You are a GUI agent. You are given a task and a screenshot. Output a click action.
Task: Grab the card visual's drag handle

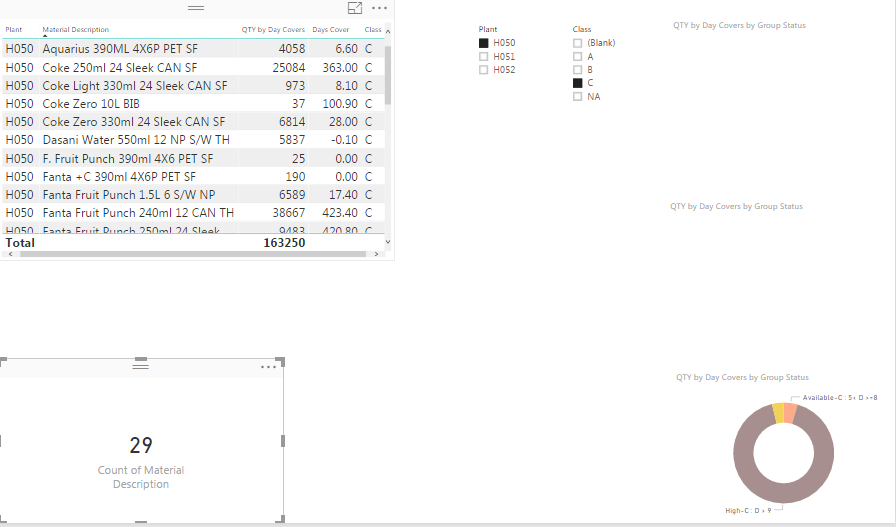(x=141, y=366)
